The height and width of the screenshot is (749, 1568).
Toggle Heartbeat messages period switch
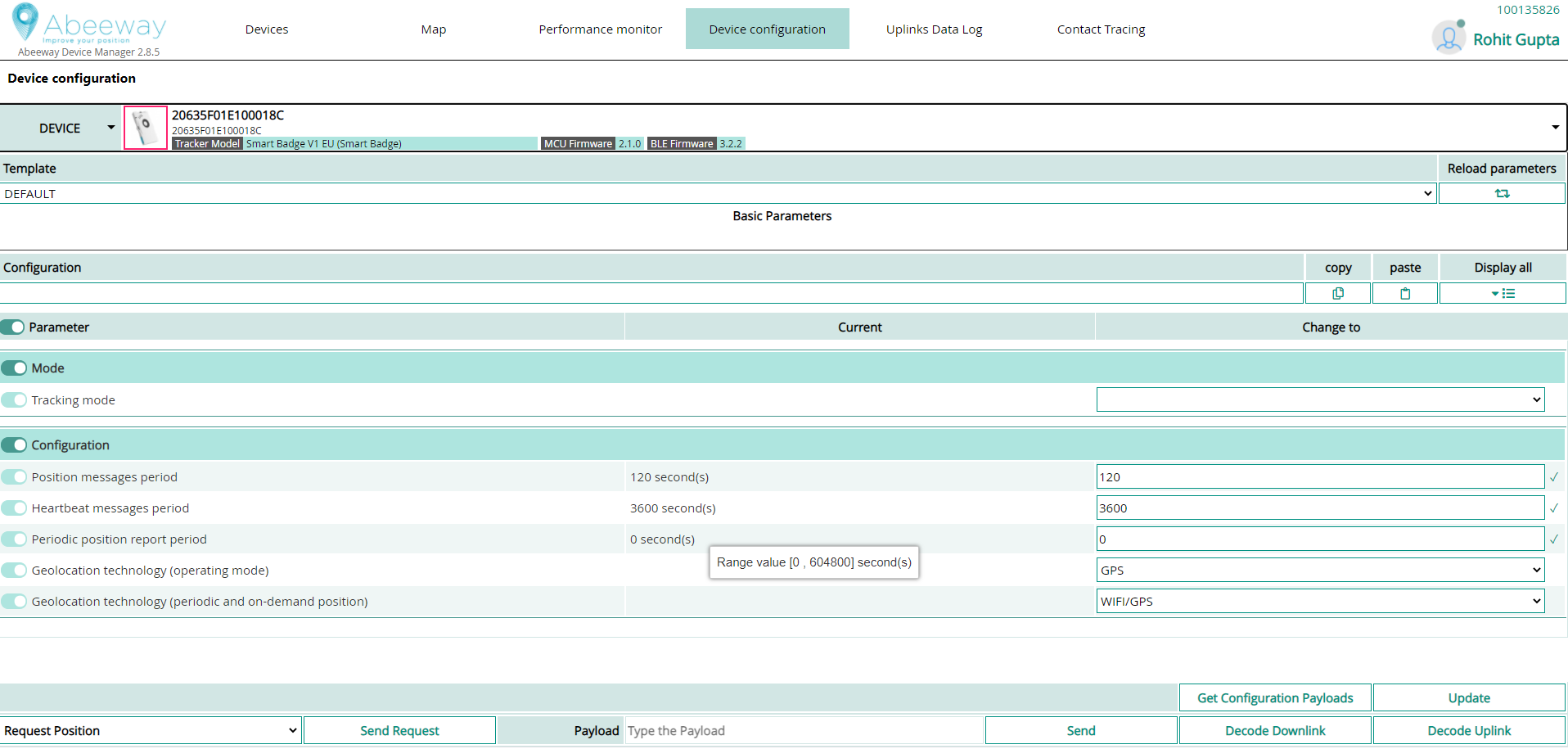14,508
